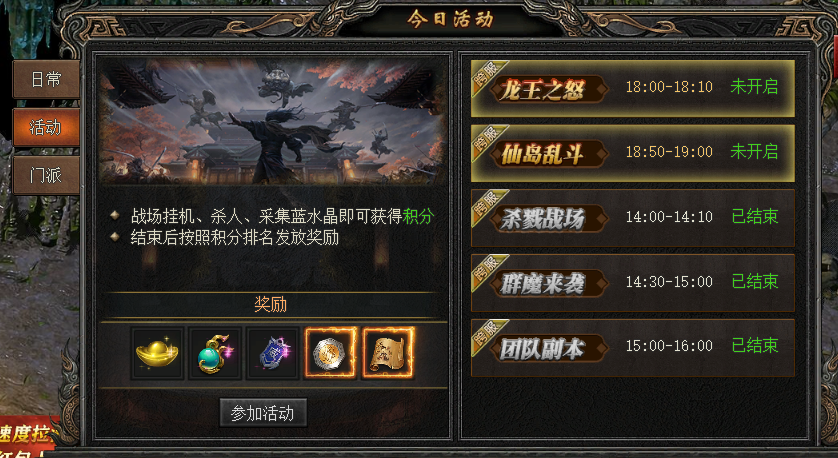Image resolution: width=838 pixels, height=458 pixels.
Task: Click the gold ingot reward icon
Action: (x=157, y=353)
